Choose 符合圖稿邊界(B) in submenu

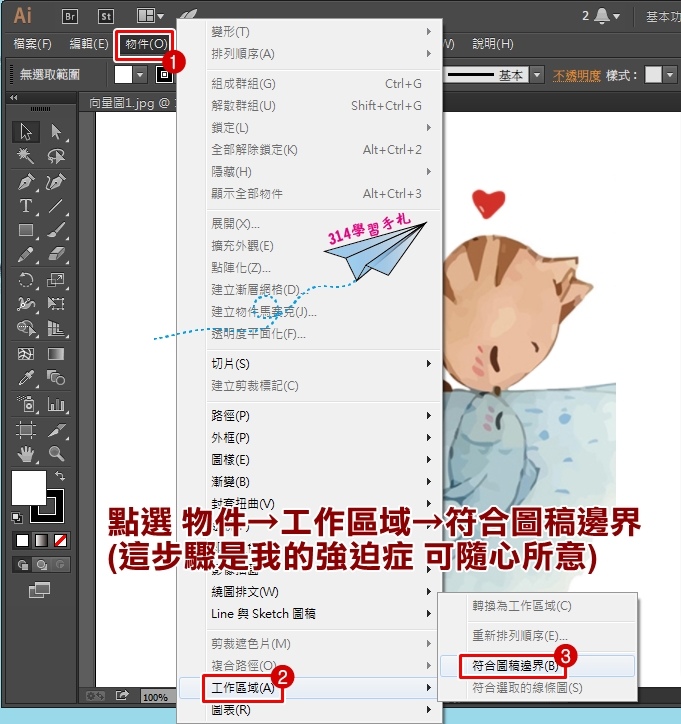click(x=537, y=666)
